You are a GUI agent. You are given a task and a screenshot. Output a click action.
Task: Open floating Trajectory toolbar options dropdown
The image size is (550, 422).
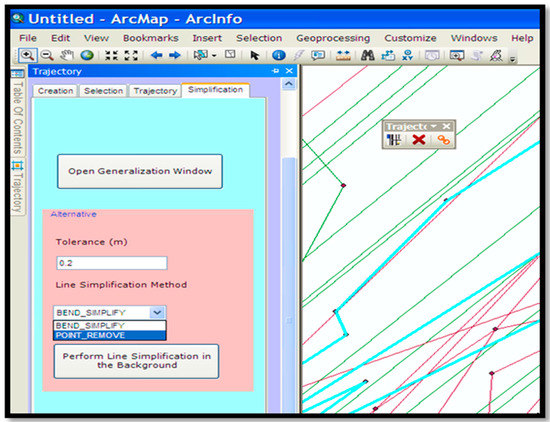coord(434,126)
